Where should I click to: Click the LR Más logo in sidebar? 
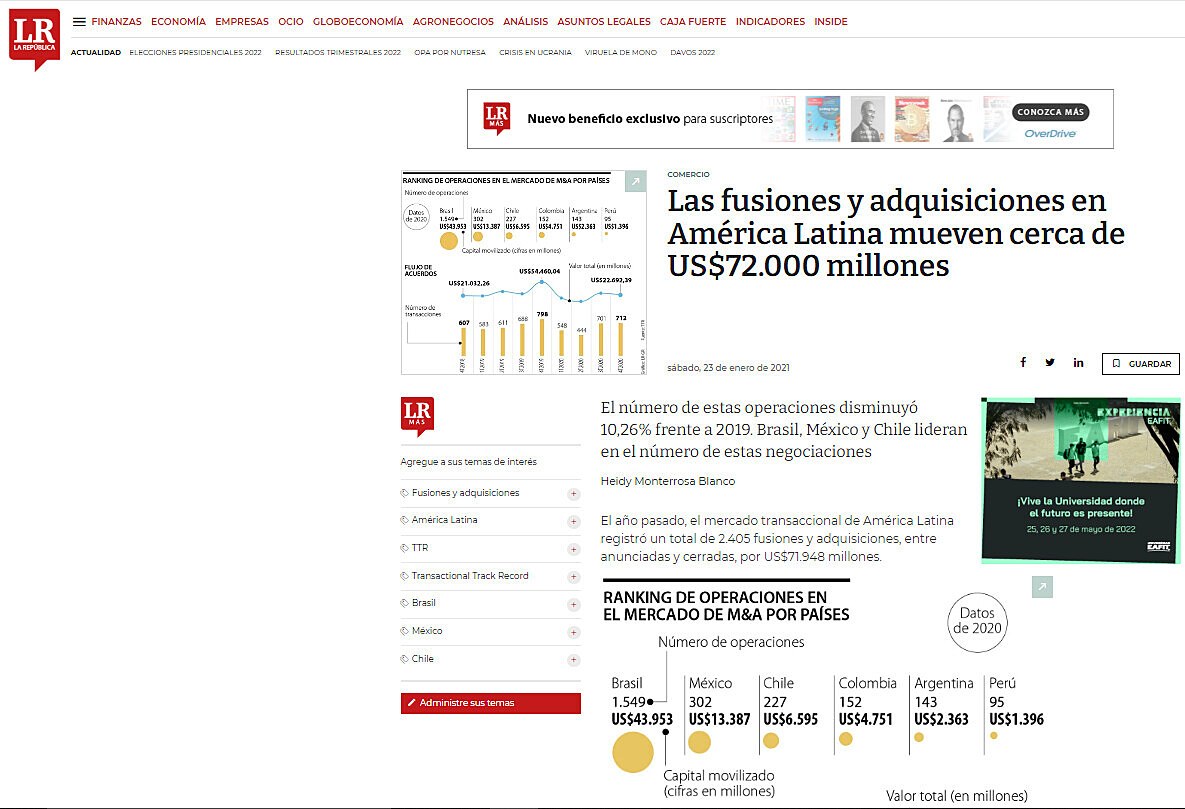click(x=417, y=416)
